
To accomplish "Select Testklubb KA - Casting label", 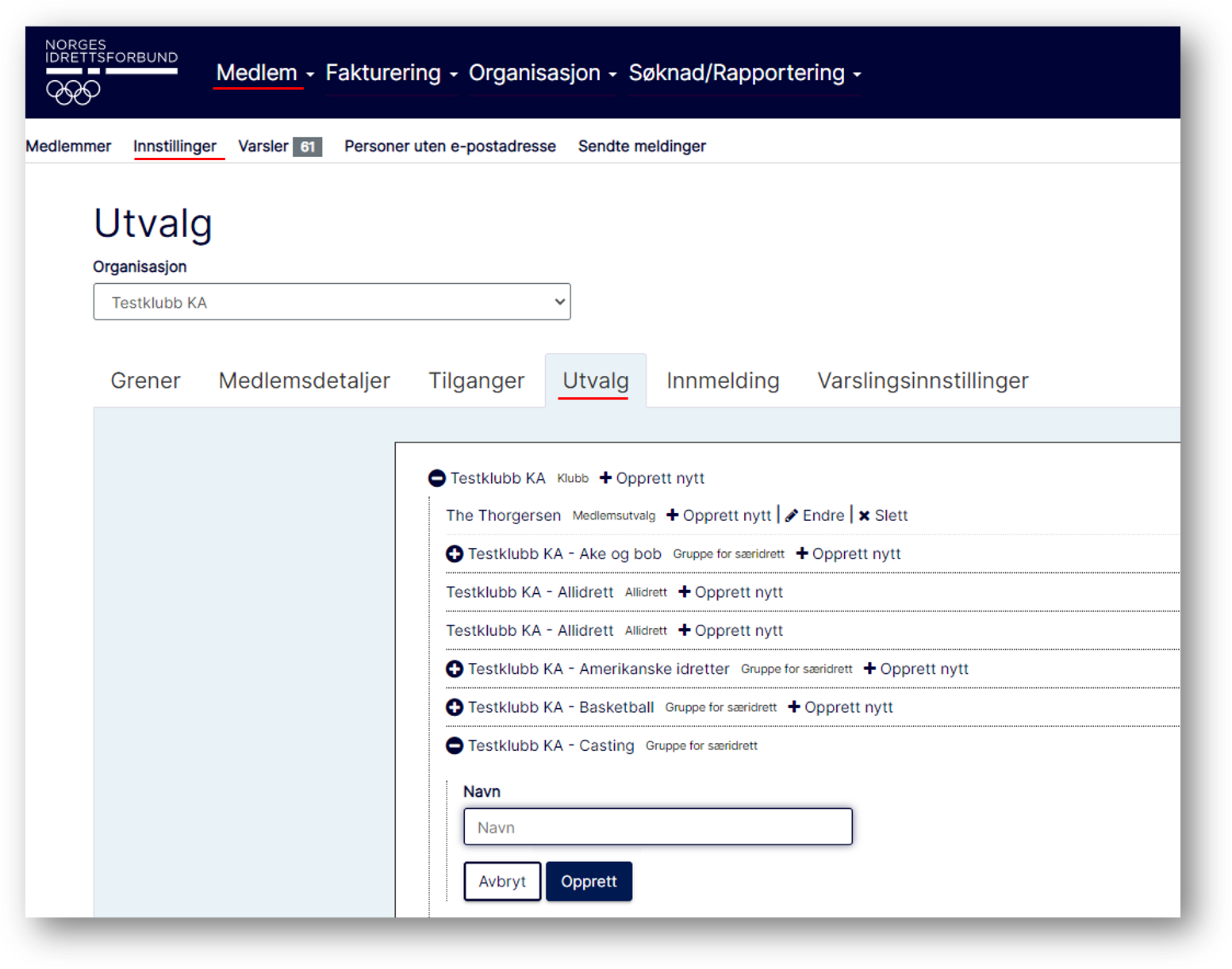I will point(551,745).
